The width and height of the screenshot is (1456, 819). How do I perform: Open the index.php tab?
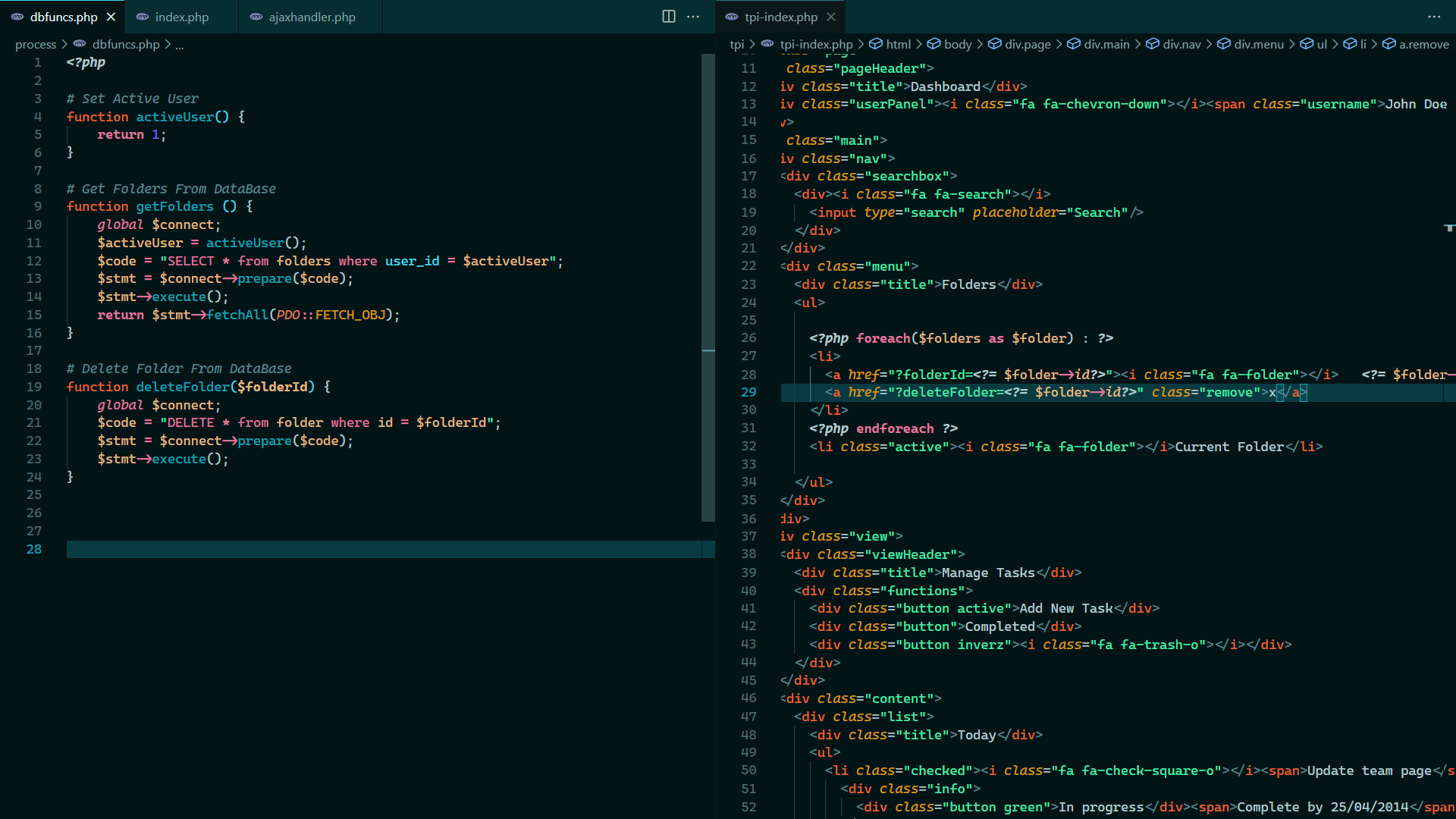[x=182, y=17]
